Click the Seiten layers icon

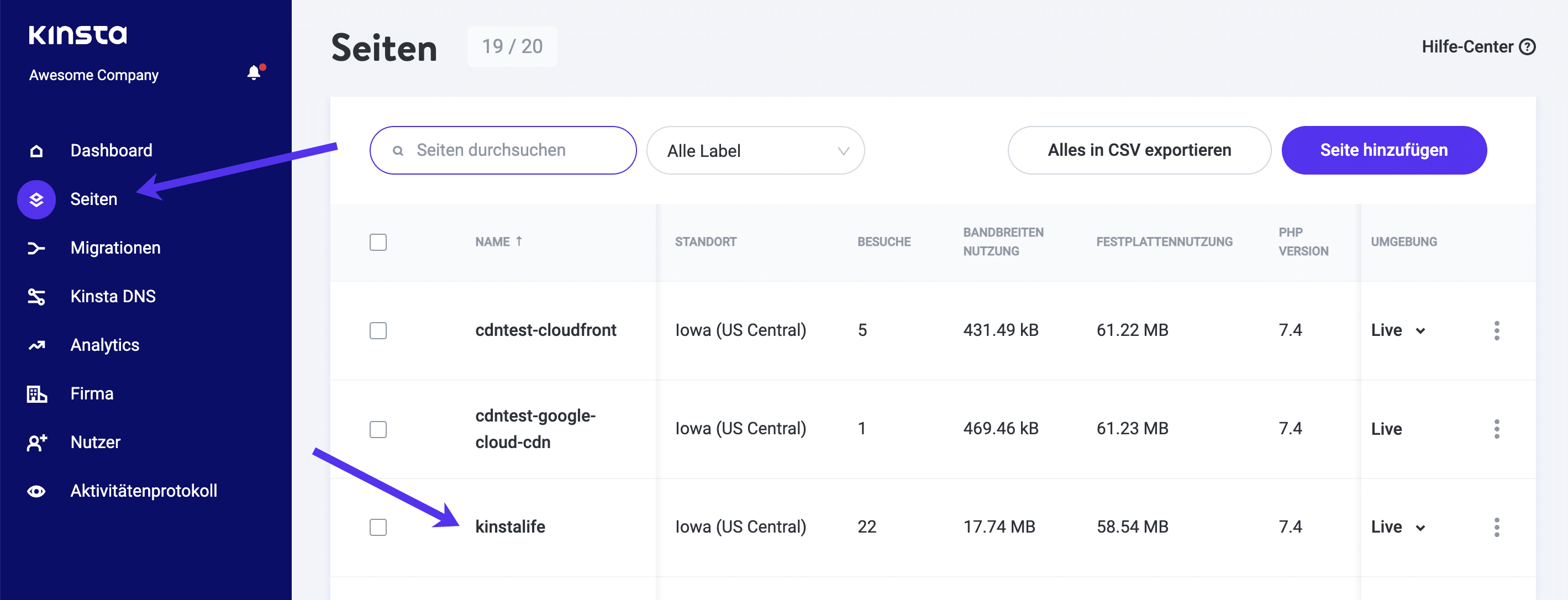tap(36, 199)
